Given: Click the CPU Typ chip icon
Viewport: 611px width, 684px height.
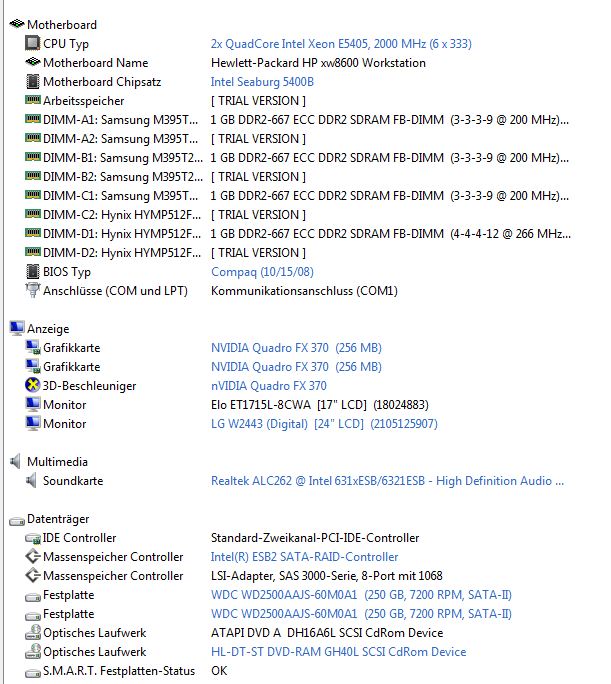Looking at the screenshot, I should click(32, 43).
